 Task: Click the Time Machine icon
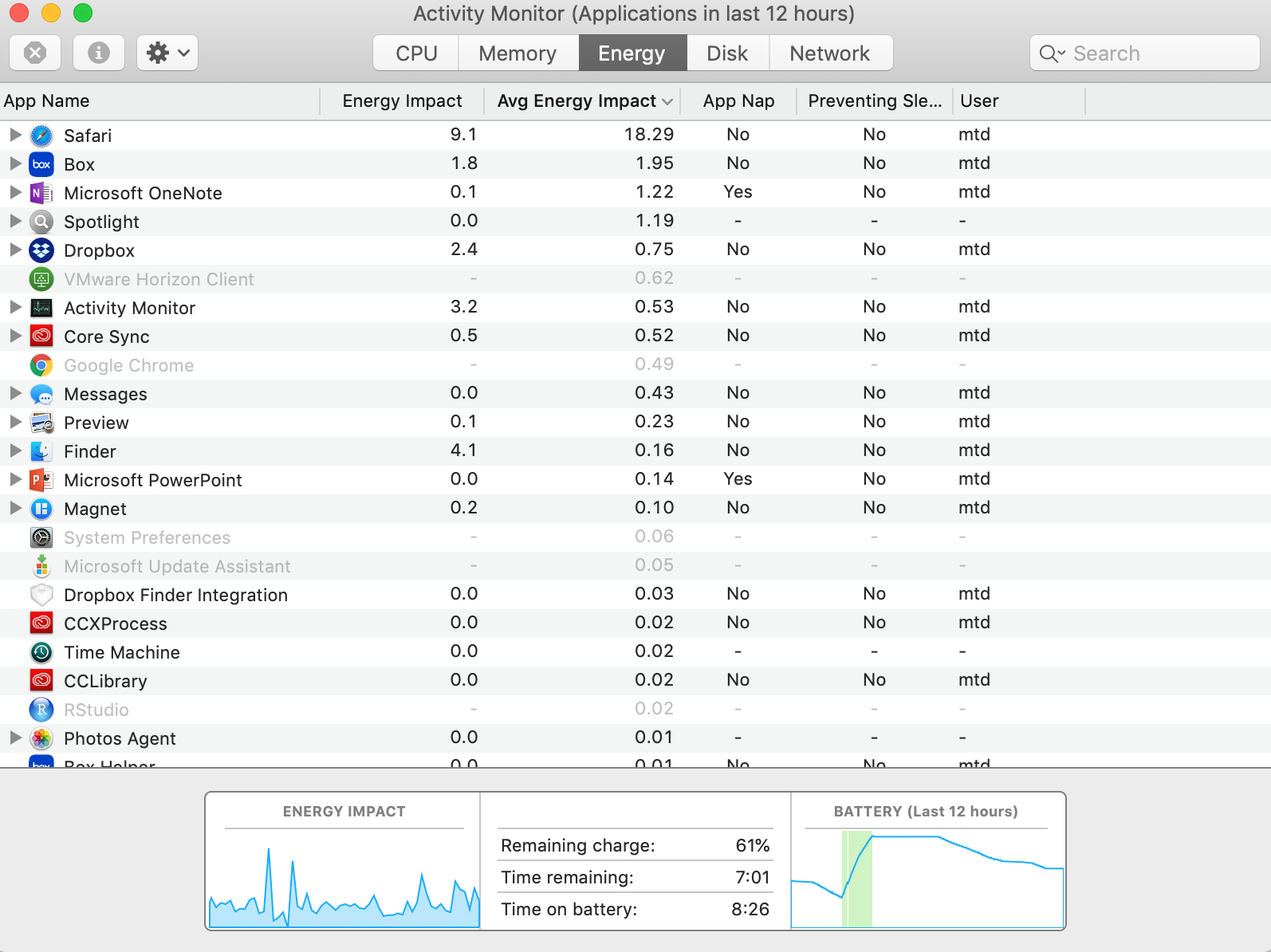tap(41, 652)
